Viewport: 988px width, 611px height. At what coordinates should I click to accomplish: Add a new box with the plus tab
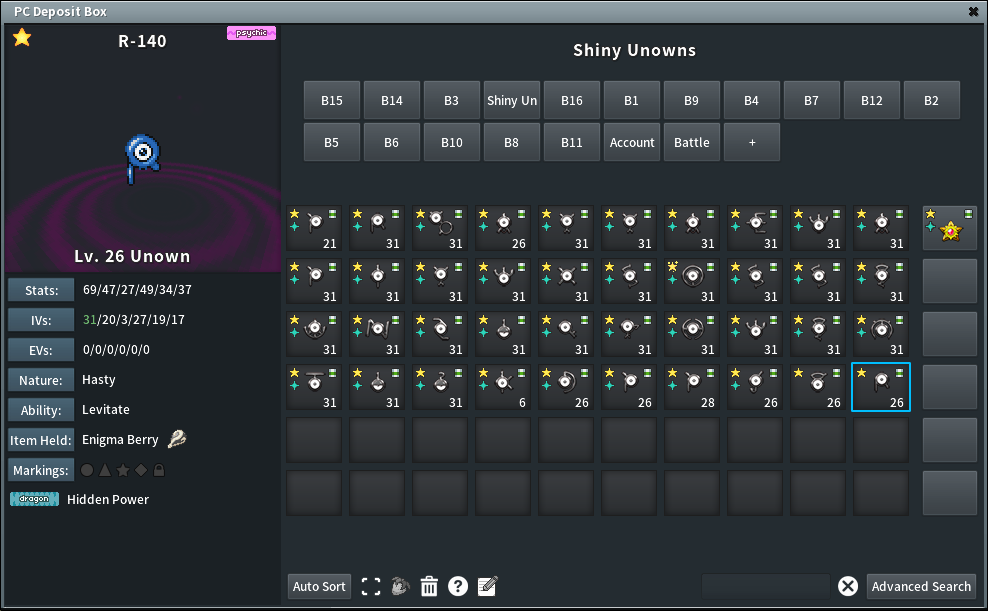752,142
